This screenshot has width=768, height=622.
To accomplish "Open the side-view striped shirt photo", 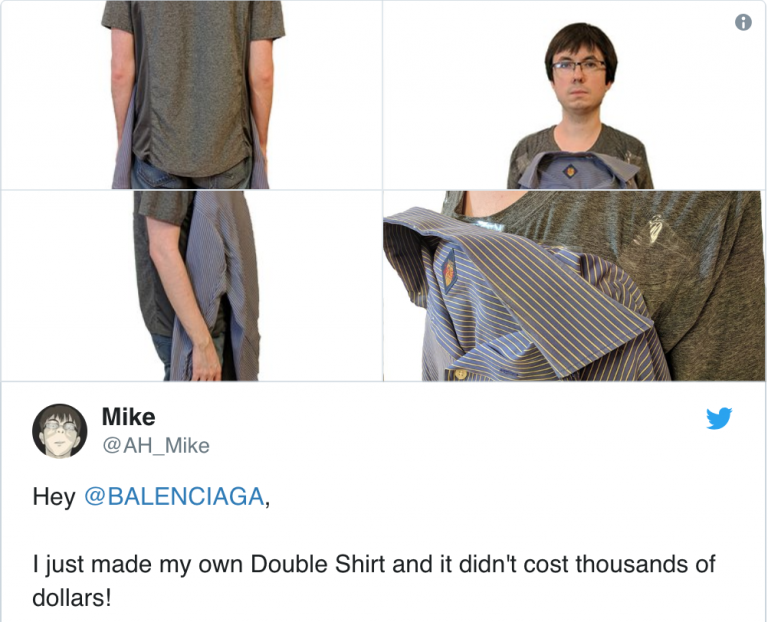I will (x=192, y=286).
